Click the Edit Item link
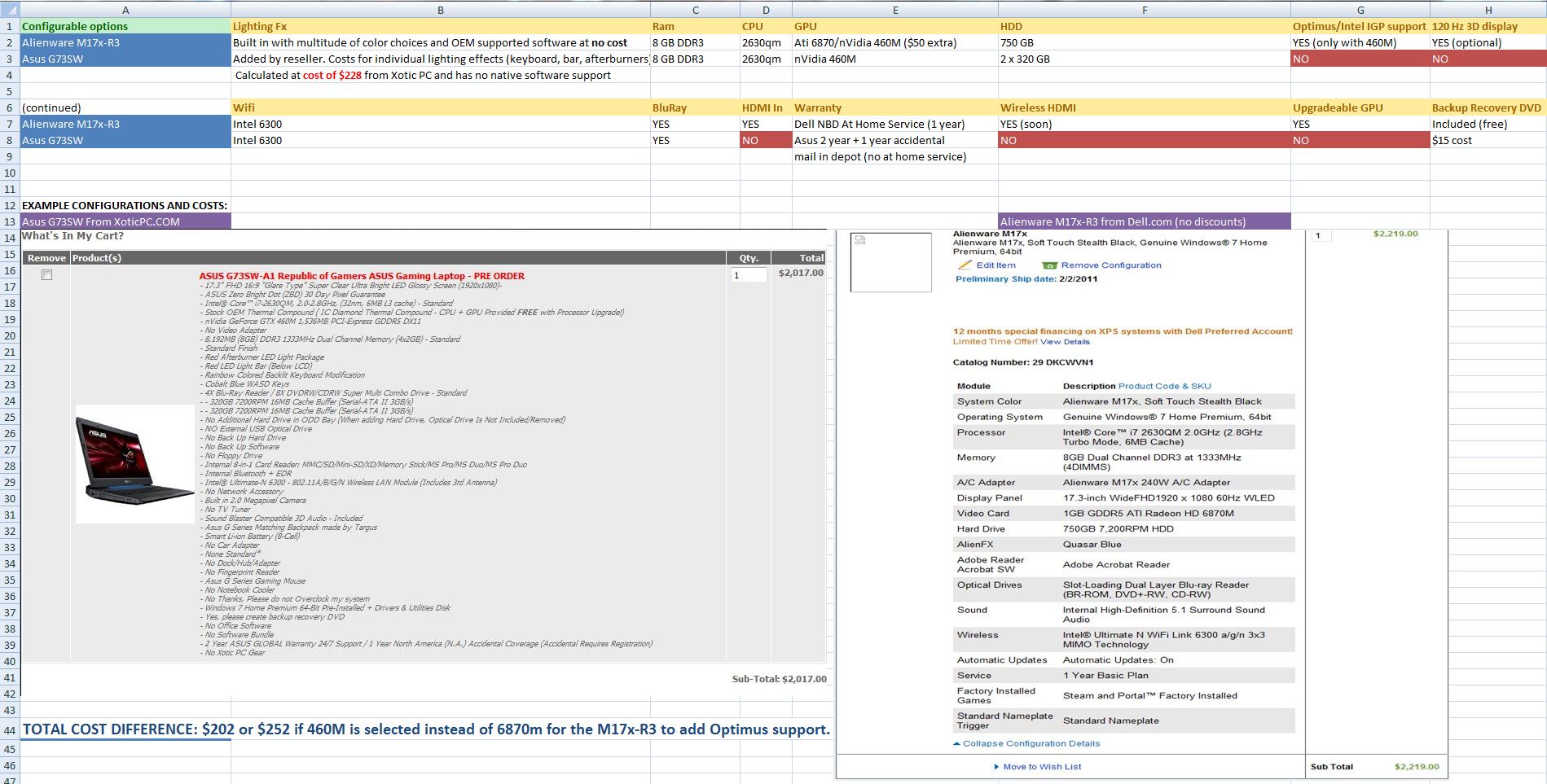The height and width of the screenshot is (784, 1547). coord(995,265)
